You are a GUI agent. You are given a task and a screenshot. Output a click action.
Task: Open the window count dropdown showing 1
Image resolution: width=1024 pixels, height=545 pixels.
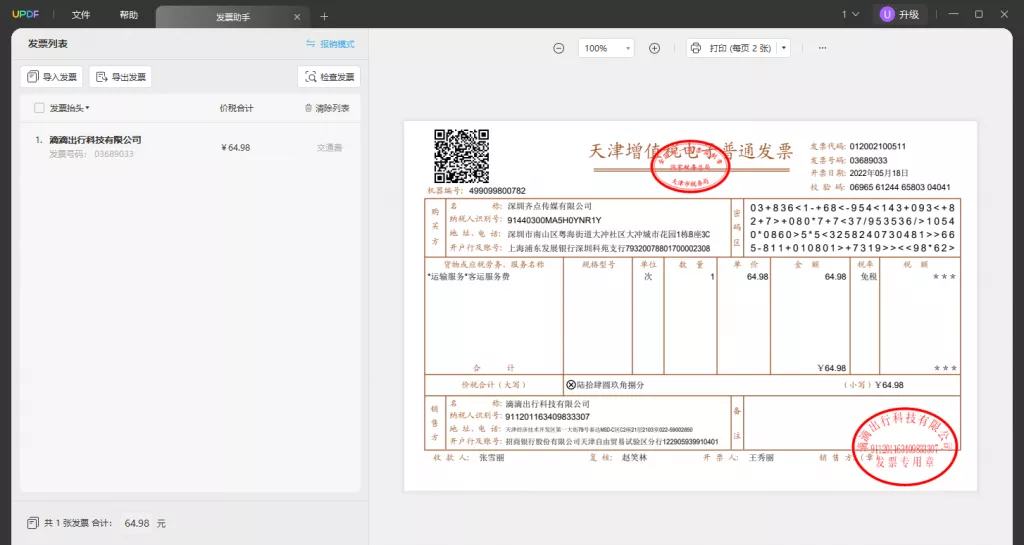point(850,14)
